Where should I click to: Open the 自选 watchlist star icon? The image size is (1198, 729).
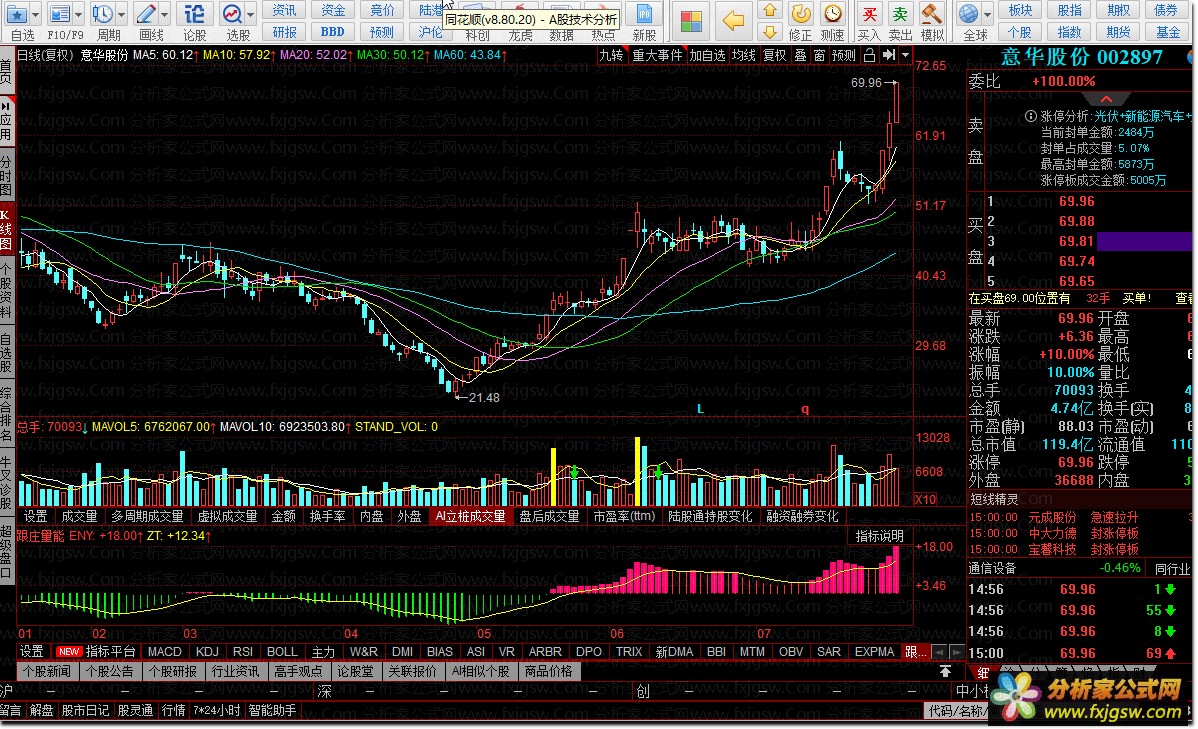[x=17, y=14]
